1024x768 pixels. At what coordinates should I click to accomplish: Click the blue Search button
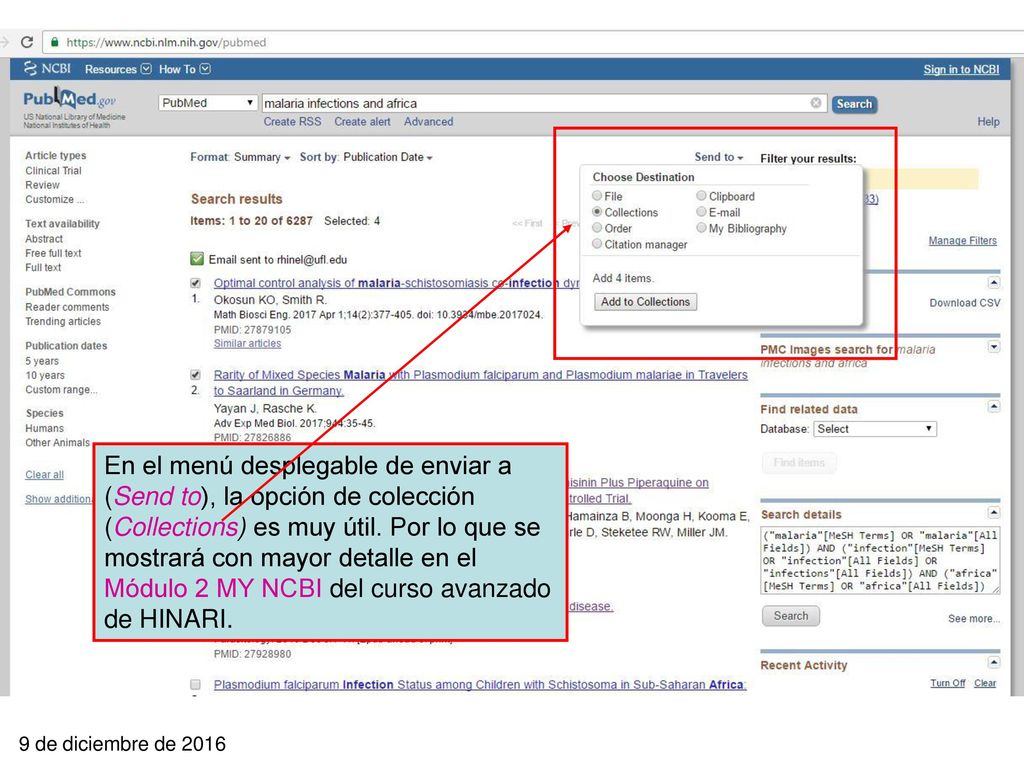coord(854,104)
